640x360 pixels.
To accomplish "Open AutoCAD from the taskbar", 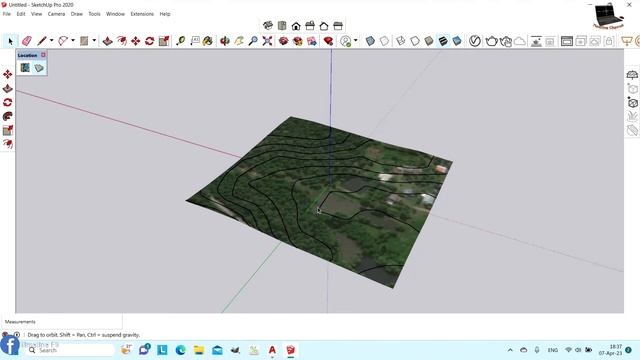I will click(x=272, y=350).
